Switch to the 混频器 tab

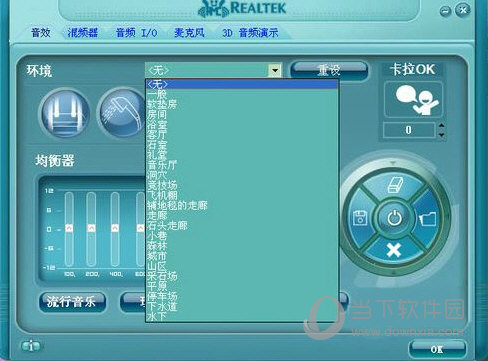[83, 32]
